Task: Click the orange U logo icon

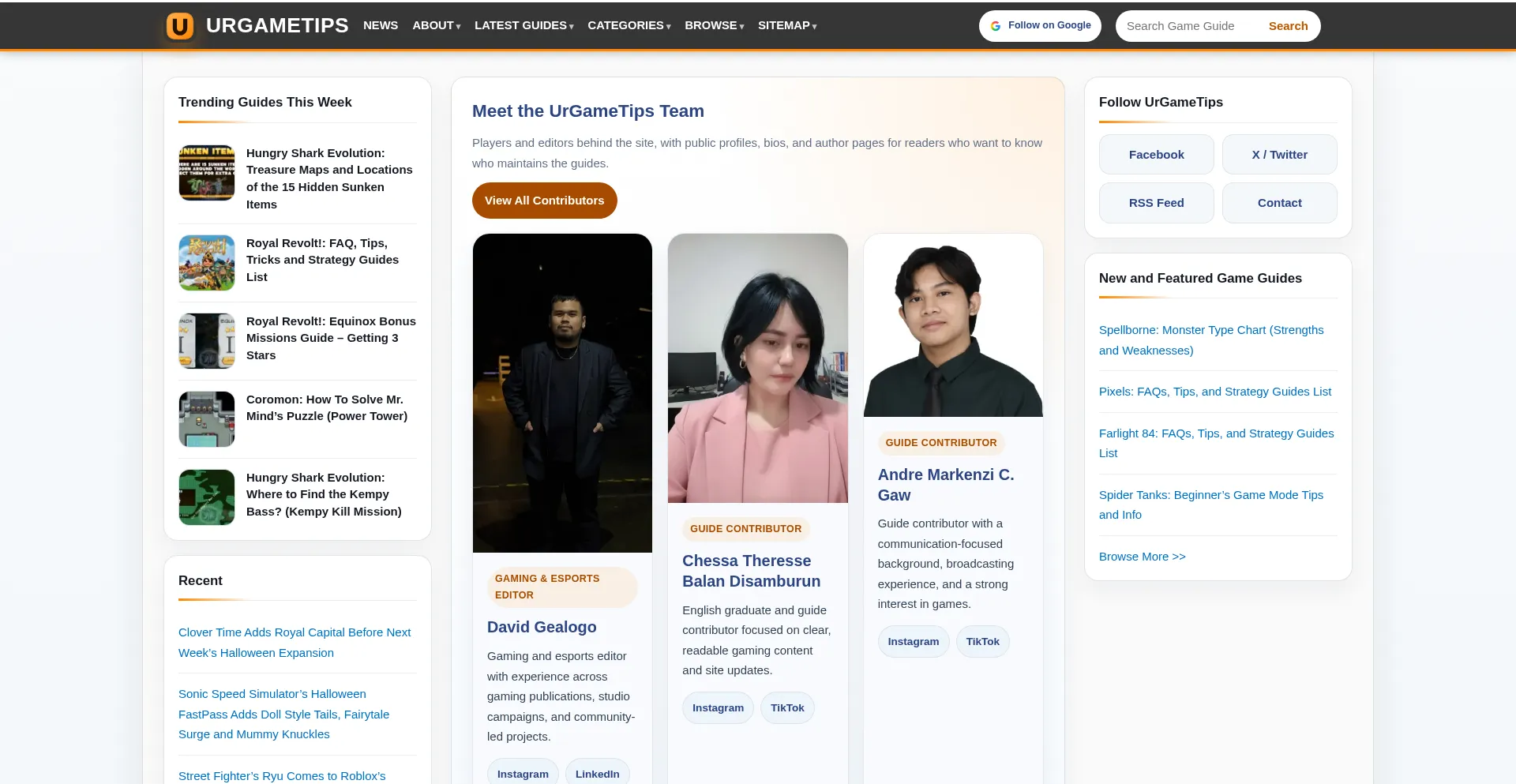Action: [x=180, y=26]
